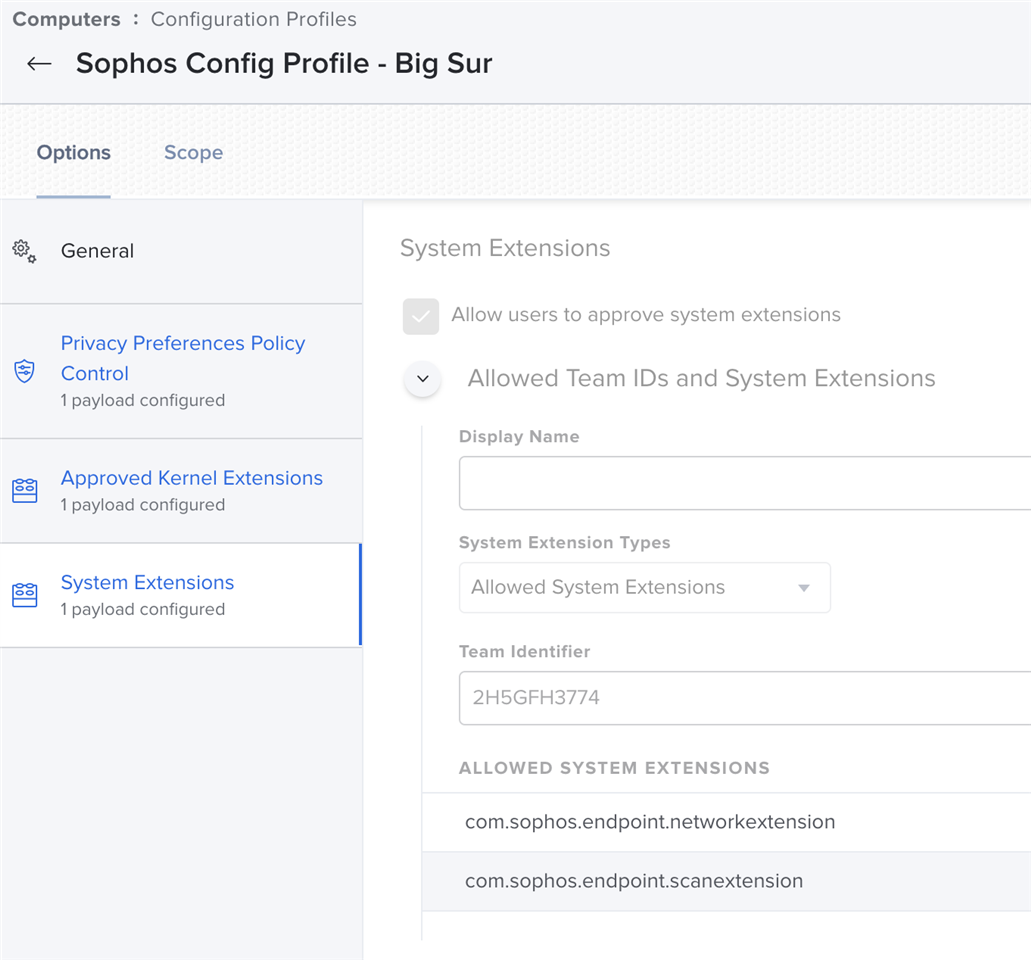Open the System Extension Types dropdown

pos(644,587)
